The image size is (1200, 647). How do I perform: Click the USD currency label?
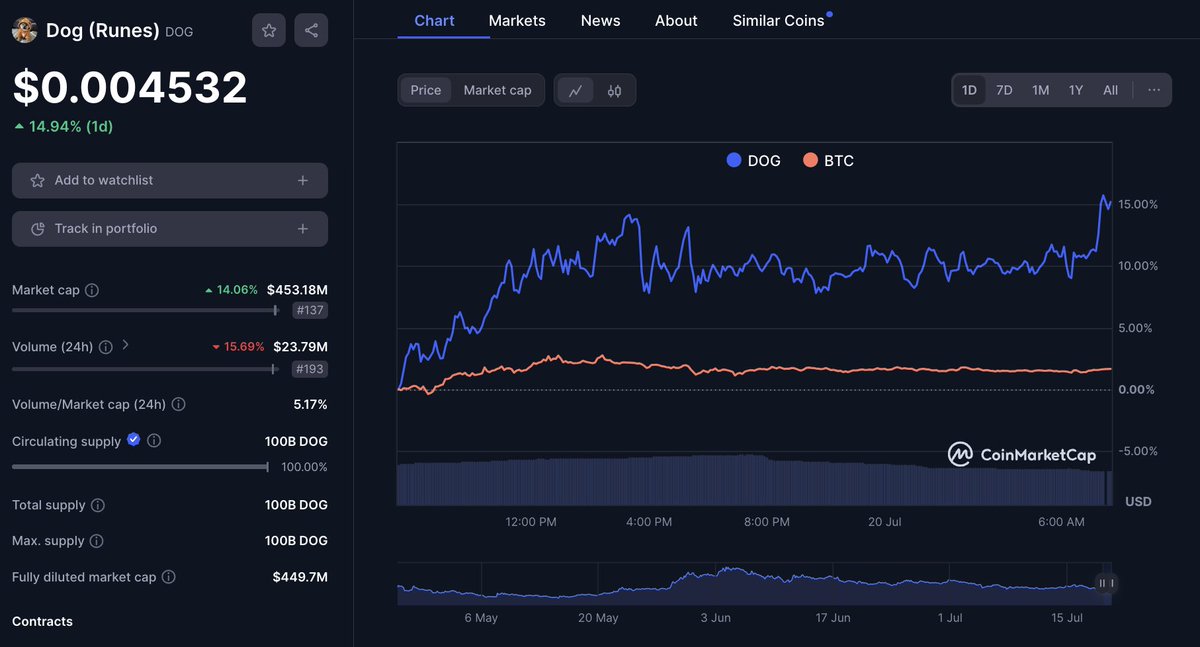click(1138, 501)
